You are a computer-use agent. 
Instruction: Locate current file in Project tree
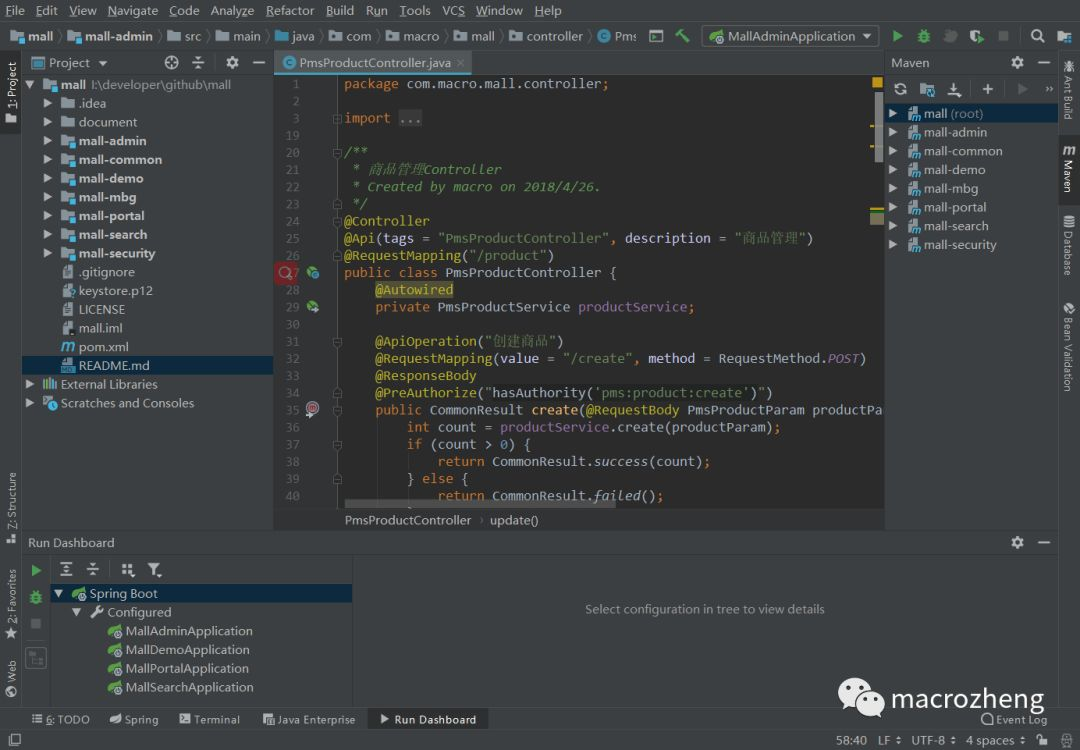tap(172, 63)
